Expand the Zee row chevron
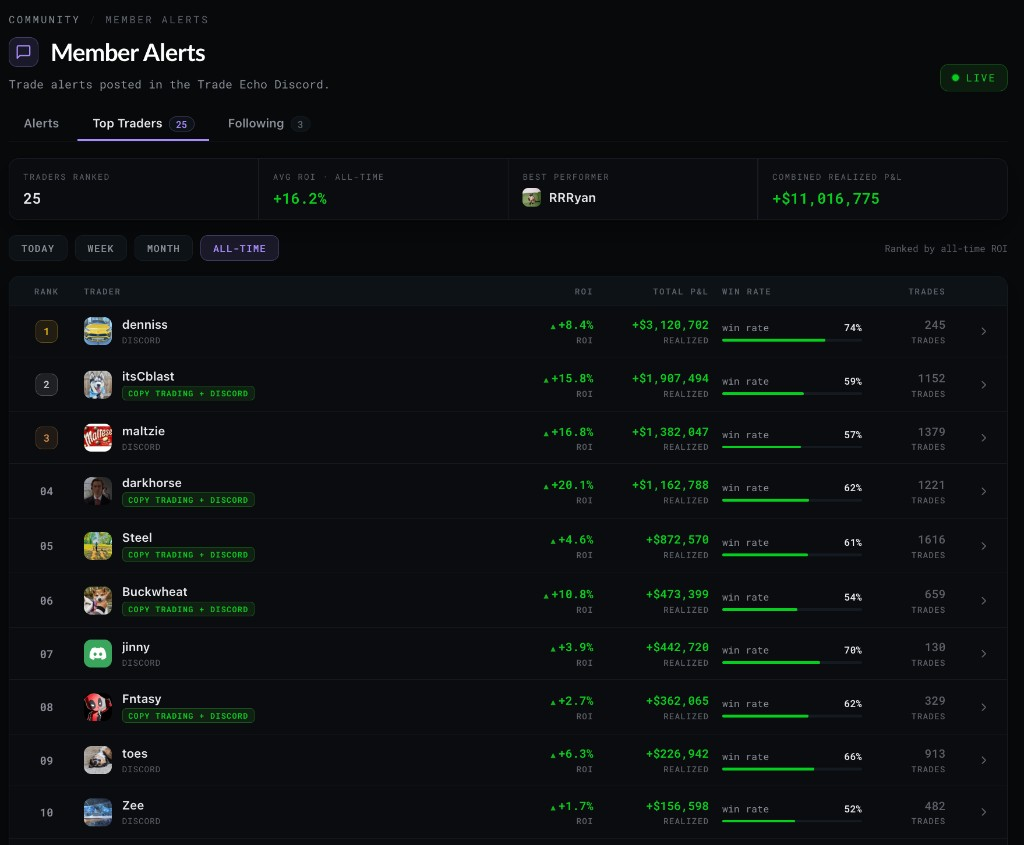This screenshot has height=845, width=1024. coord(984,812)
